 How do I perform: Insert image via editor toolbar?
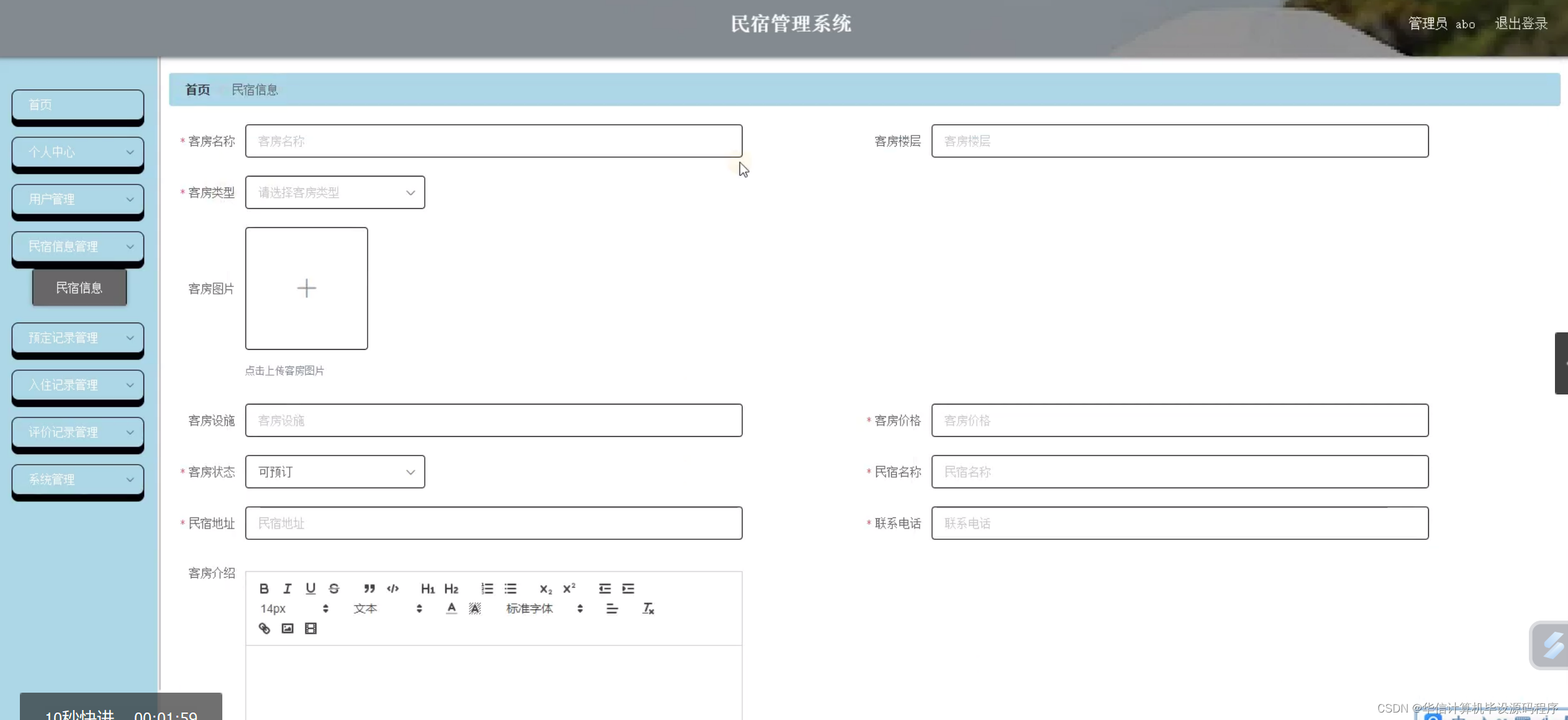[x=287, y=628]
